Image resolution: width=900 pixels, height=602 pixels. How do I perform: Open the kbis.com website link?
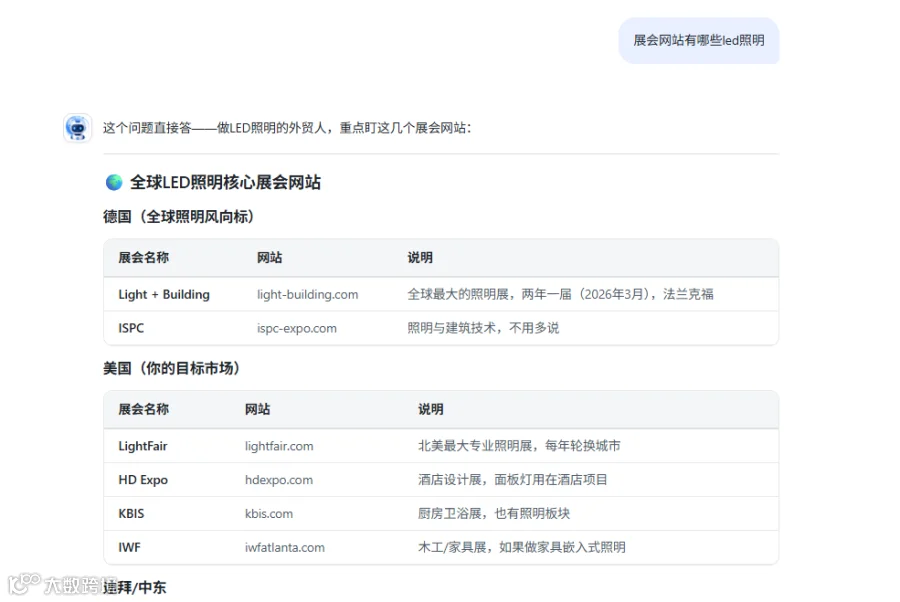coord(269,514)
